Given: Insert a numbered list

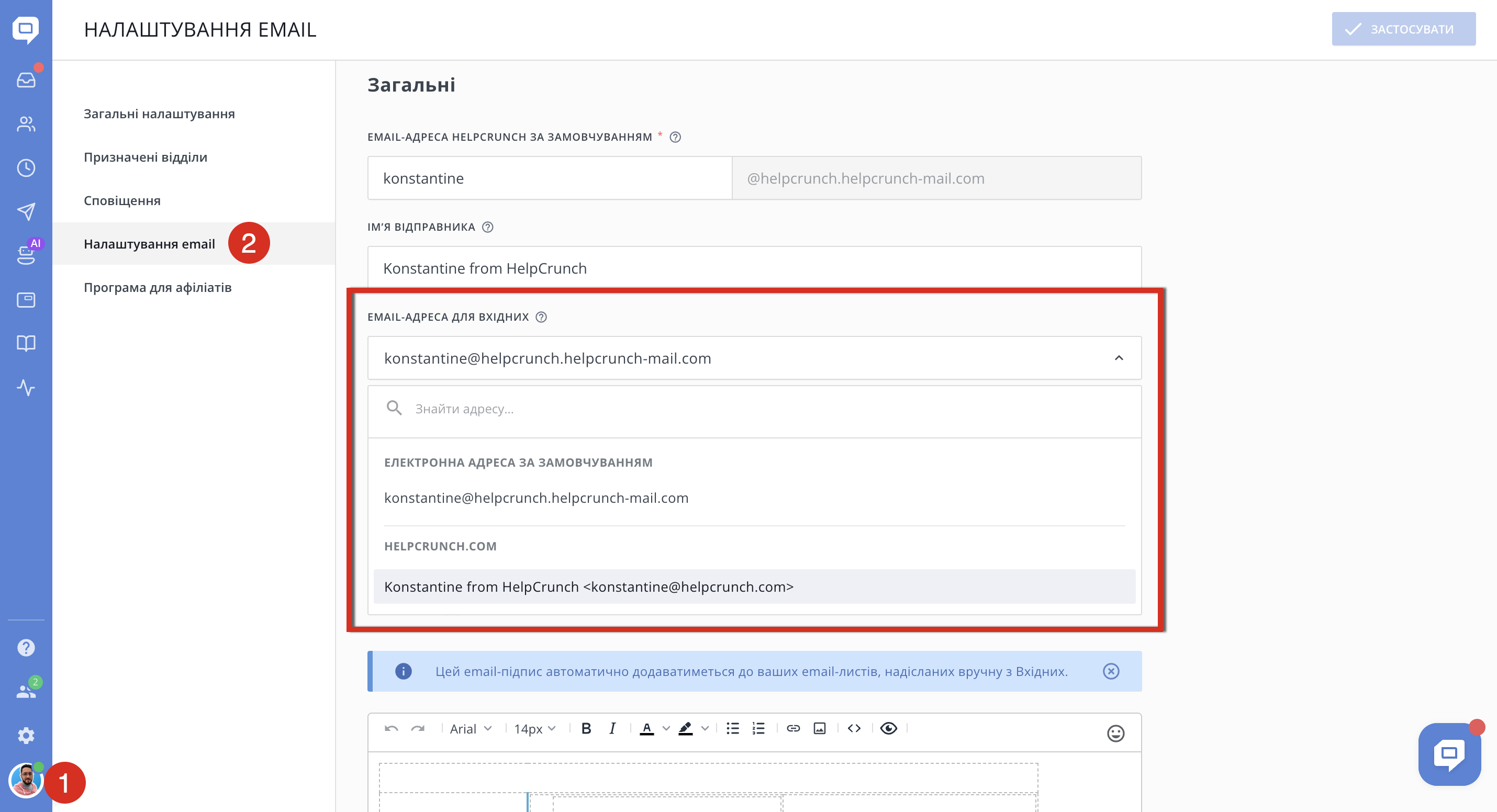Looking at the screenshot, I should pos(758,728).
